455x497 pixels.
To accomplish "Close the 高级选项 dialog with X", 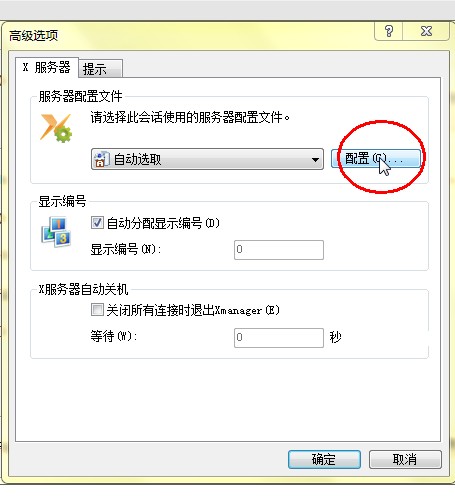I will pos(426,31).
